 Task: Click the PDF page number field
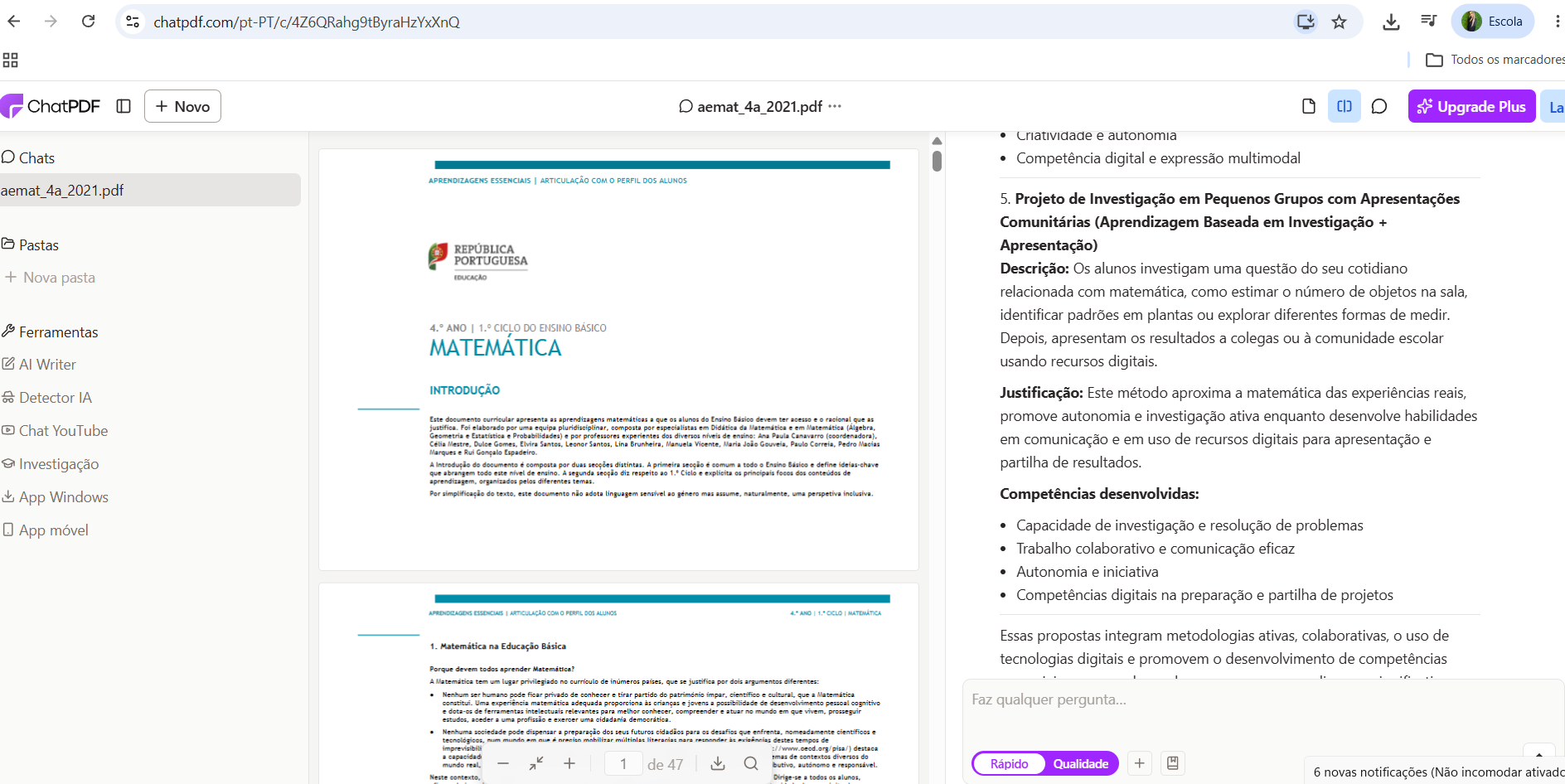tap(623, 764)
